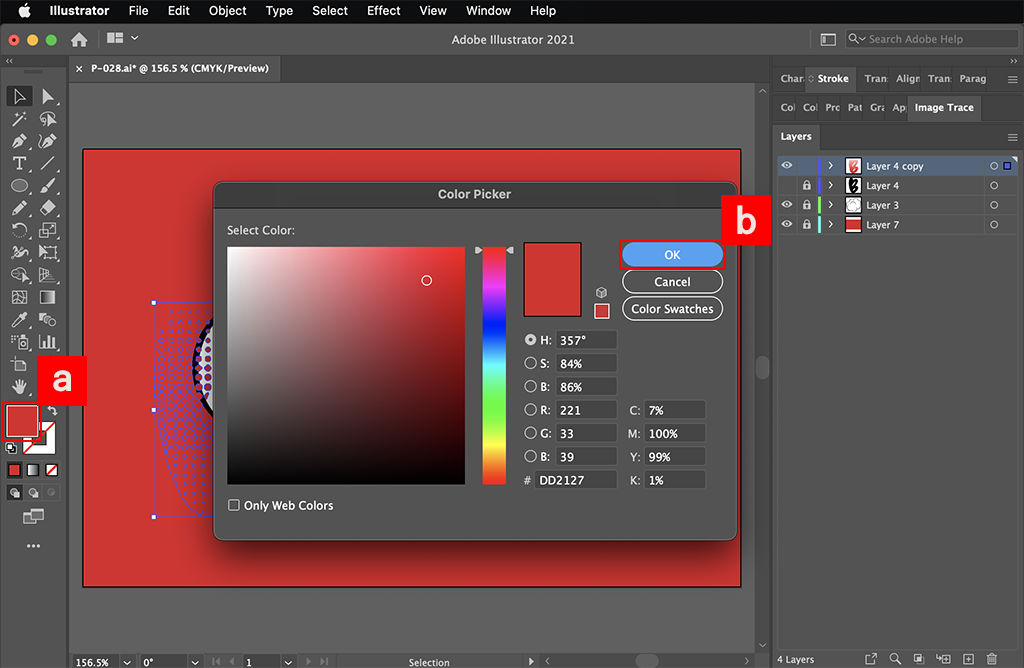Select the Direct Selection tool

[48, 97]
